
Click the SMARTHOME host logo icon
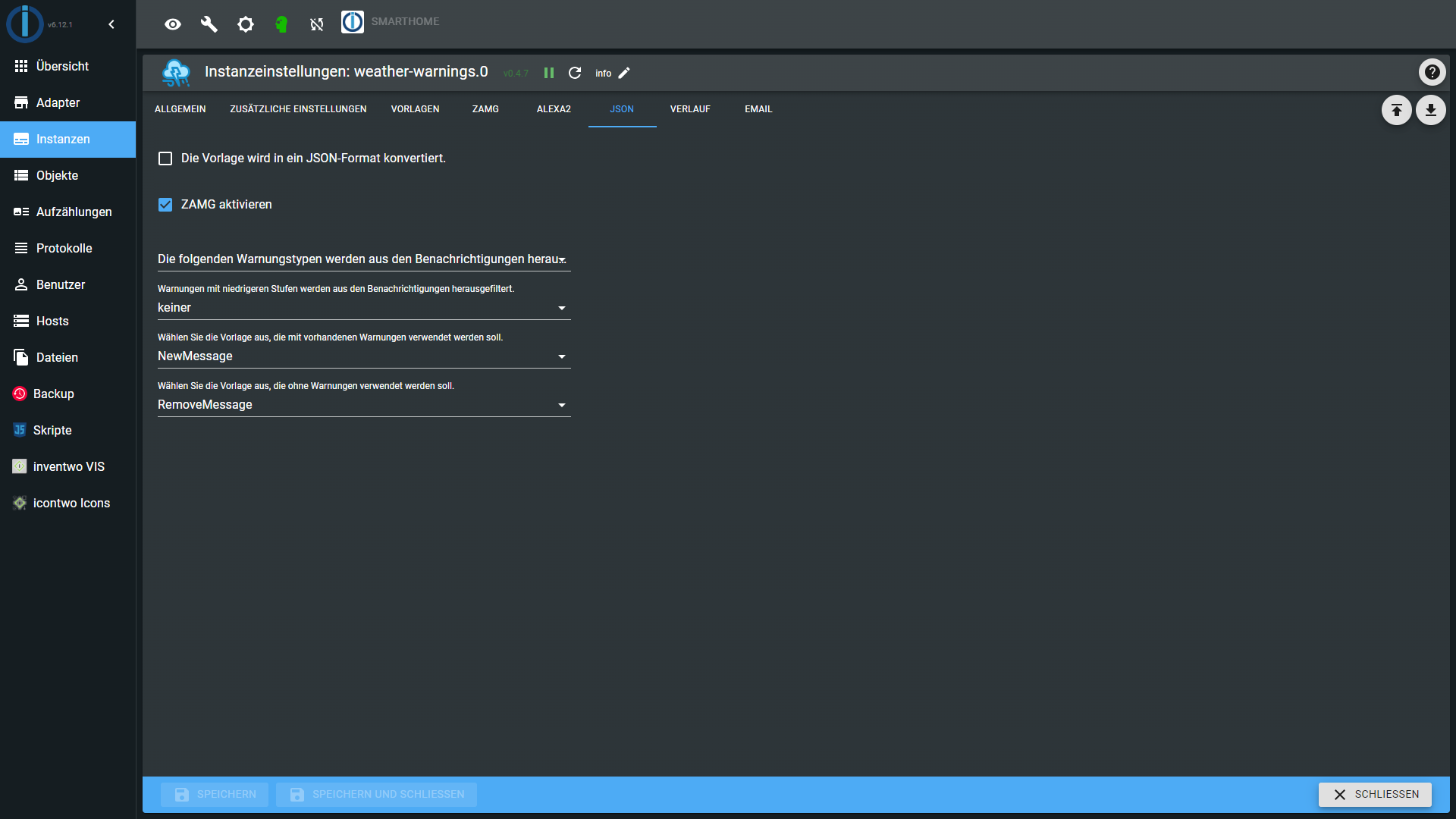click(353, 22)
